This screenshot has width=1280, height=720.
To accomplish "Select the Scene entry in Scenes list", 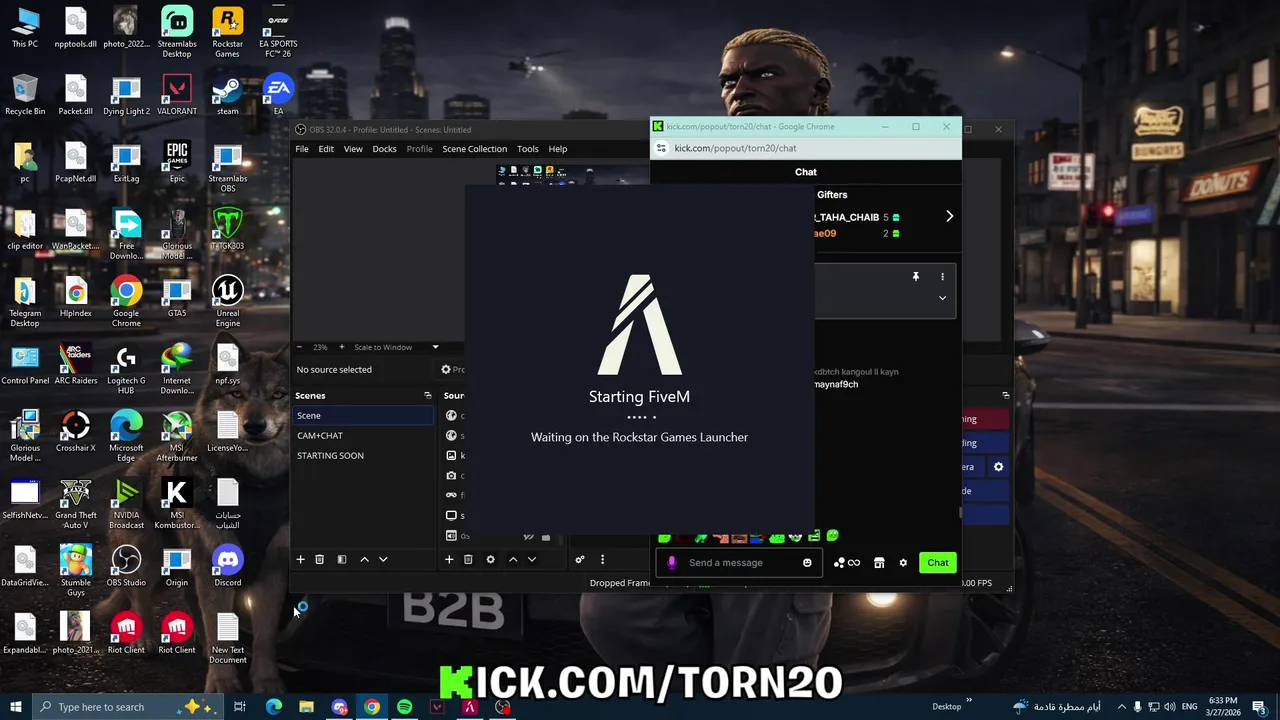I will 364,416.
